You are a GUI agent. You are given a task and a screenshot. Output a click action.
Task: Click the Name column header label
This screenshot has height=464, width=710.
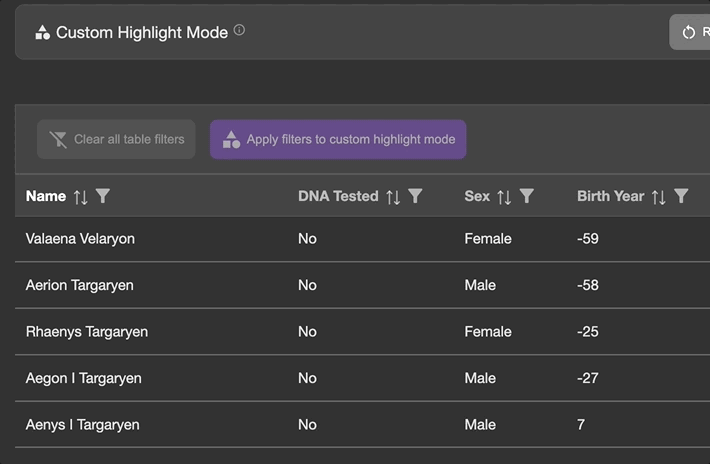click(46, 196)
